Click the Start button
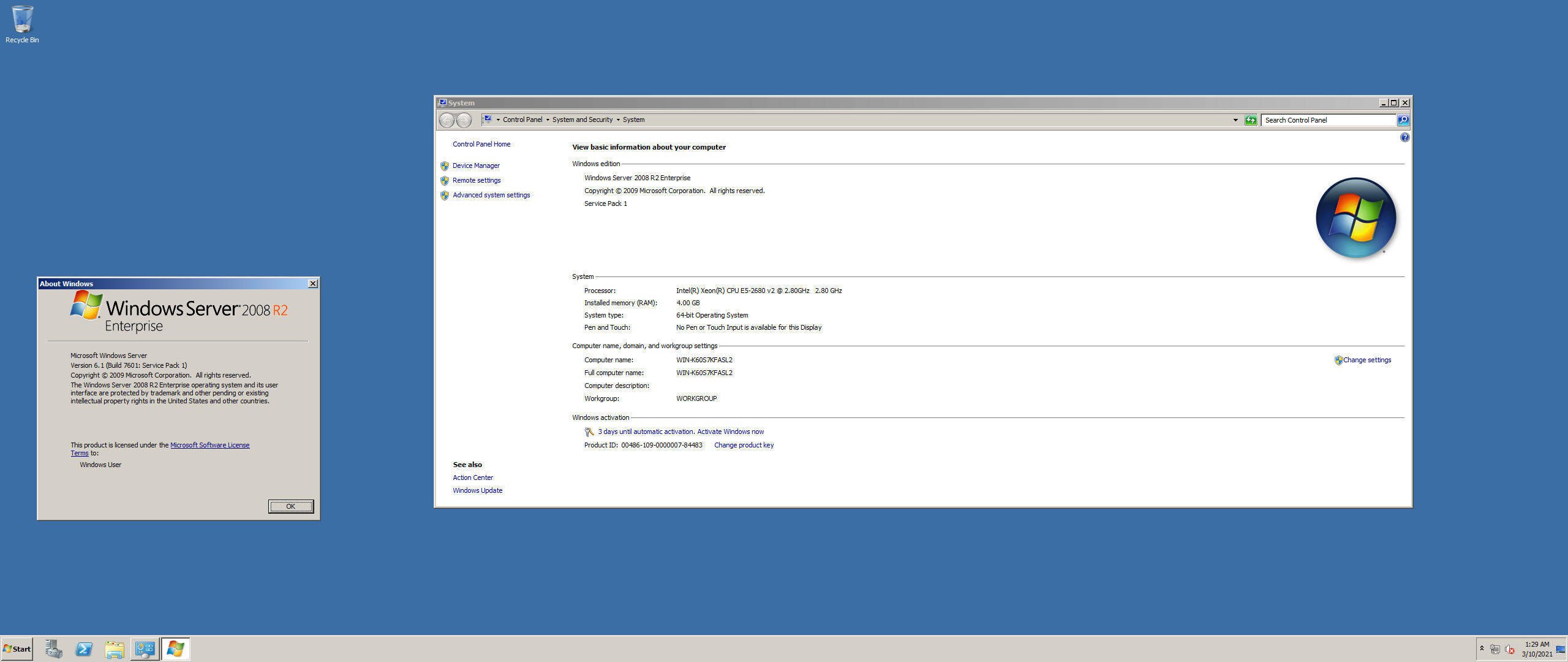Image resolution: width=1568 pixels, height=662 pixels. 17,649
